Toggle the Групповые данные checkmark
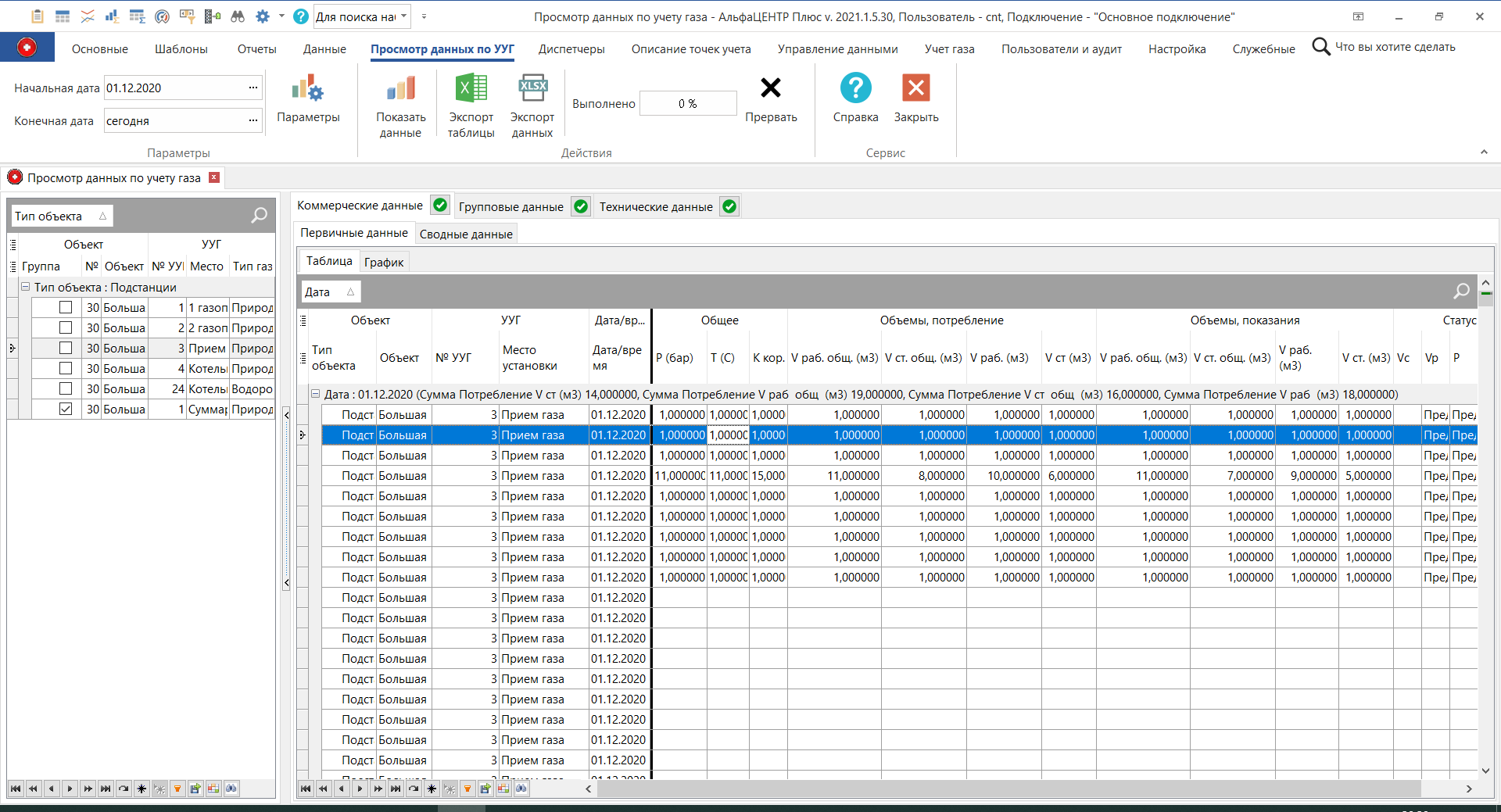 (x=581, y=206)
